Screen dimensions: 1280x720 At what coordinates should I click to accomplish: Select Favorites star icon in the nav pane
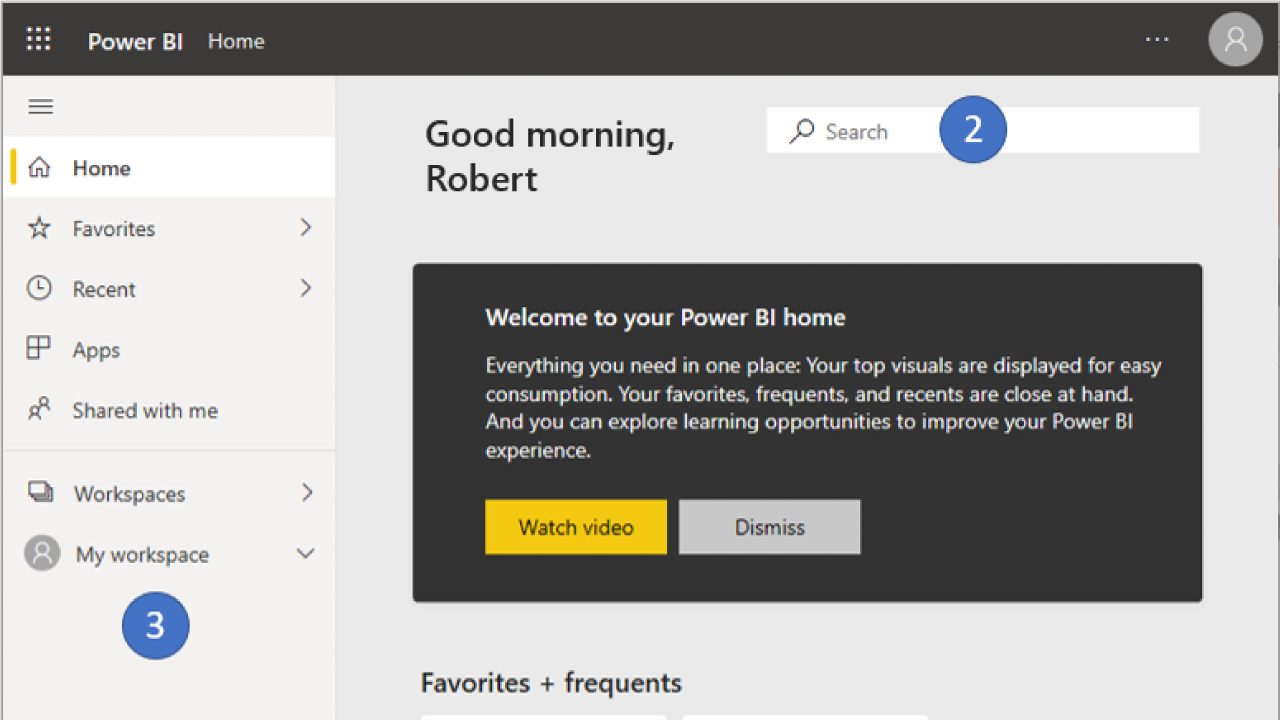(40, 228)
